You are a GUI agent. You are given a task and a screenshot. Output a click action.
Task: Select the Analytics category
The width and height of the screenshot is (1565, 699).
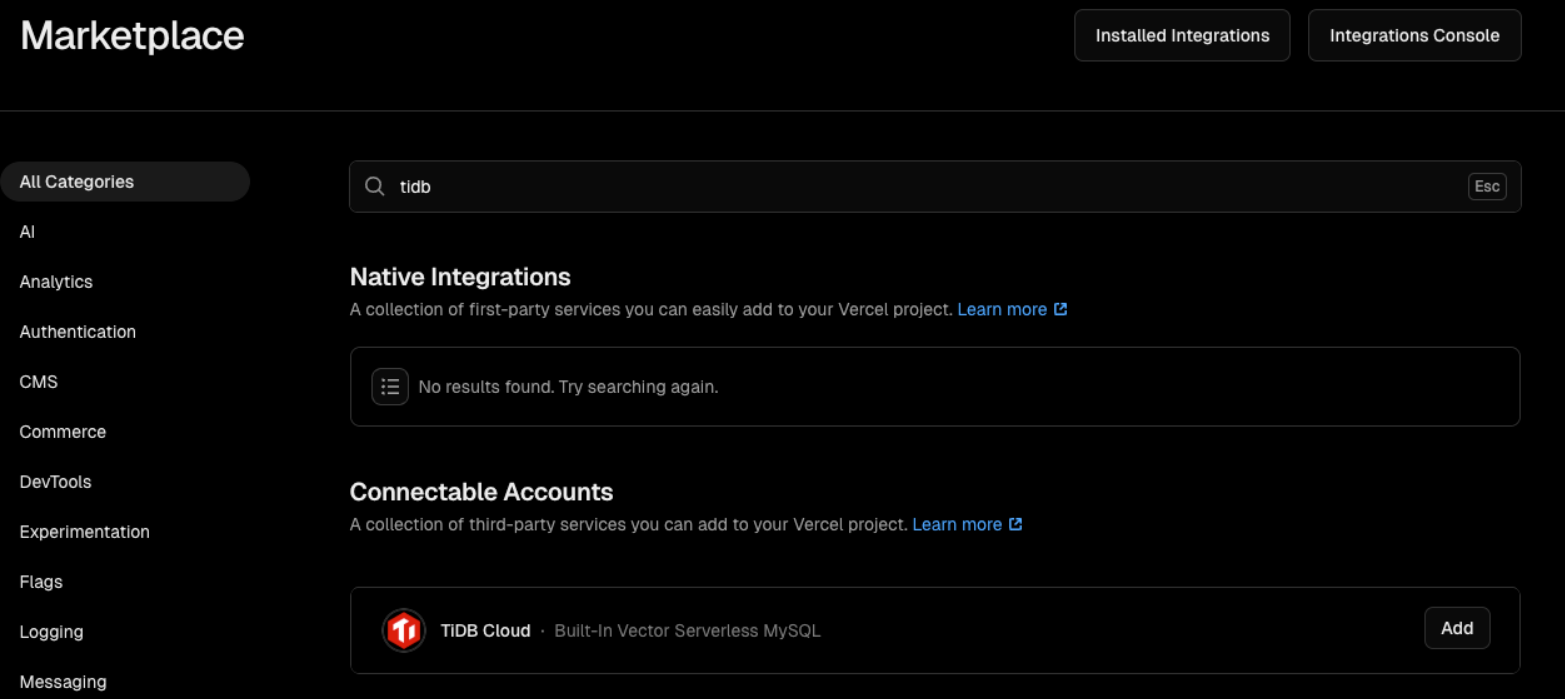[x=56, y=282]
